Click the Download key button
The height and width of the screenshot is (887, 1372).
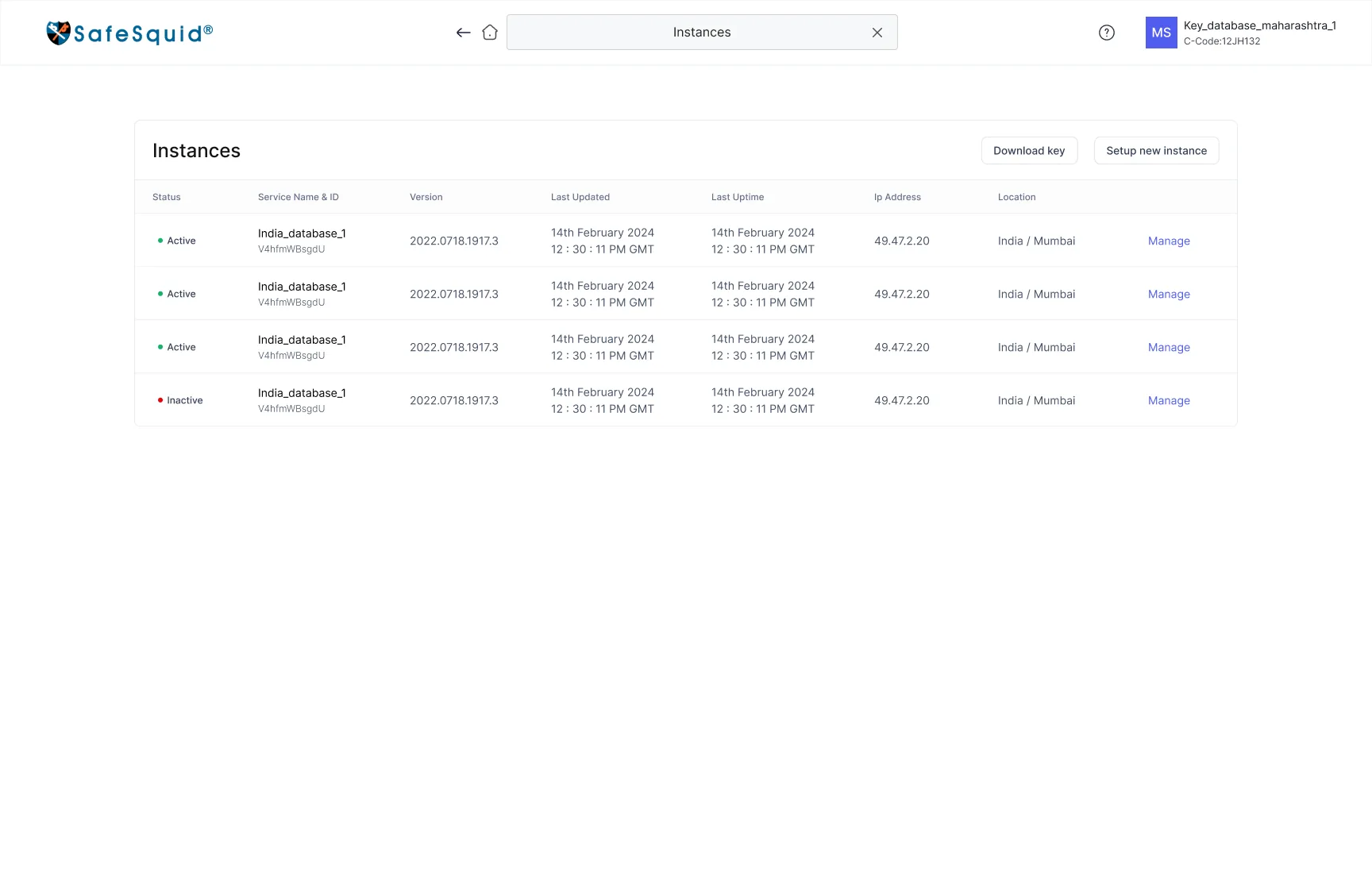click(1029, 151)
